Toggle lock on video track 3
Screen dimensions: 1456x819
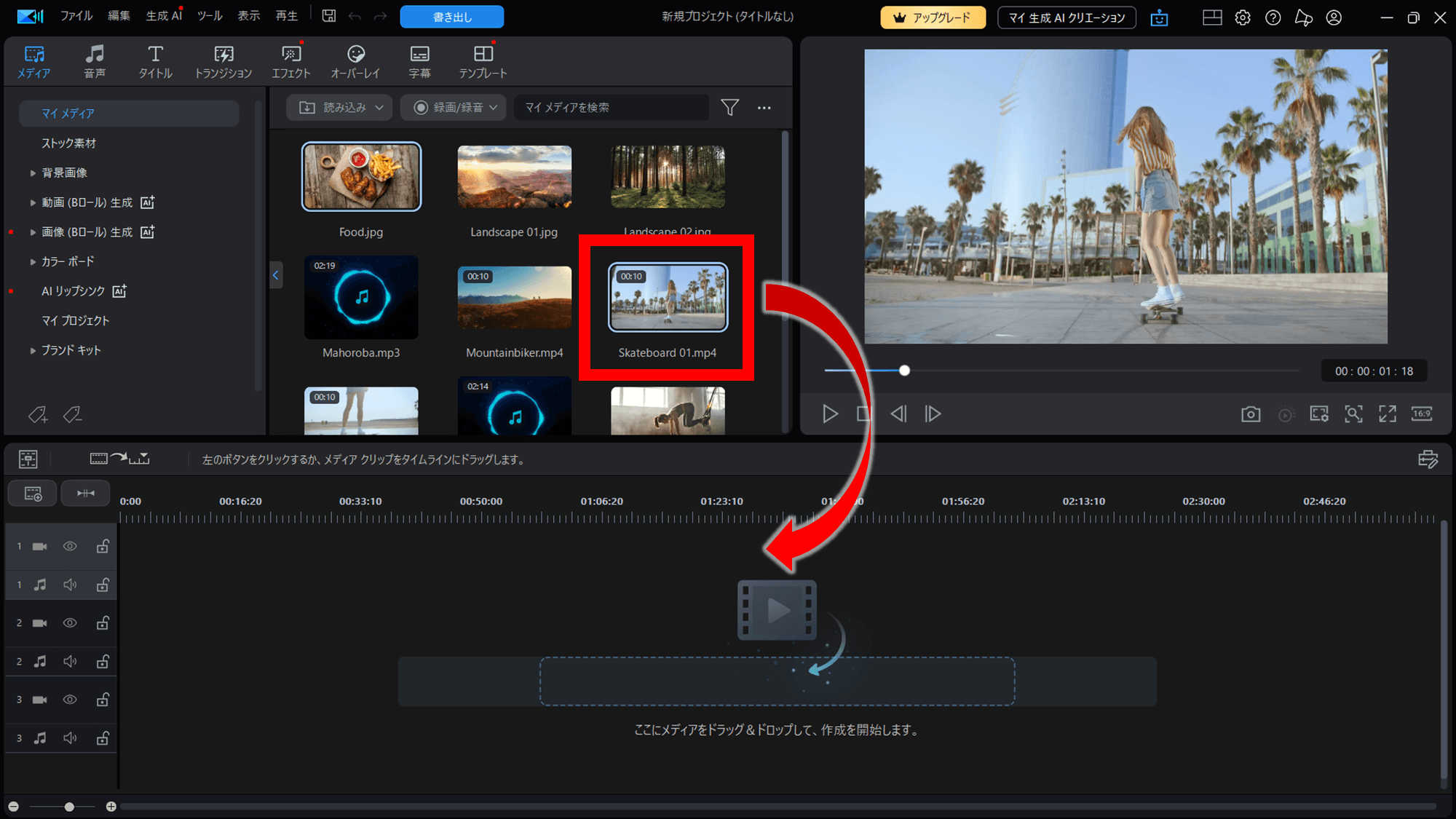tap(103, 700)
